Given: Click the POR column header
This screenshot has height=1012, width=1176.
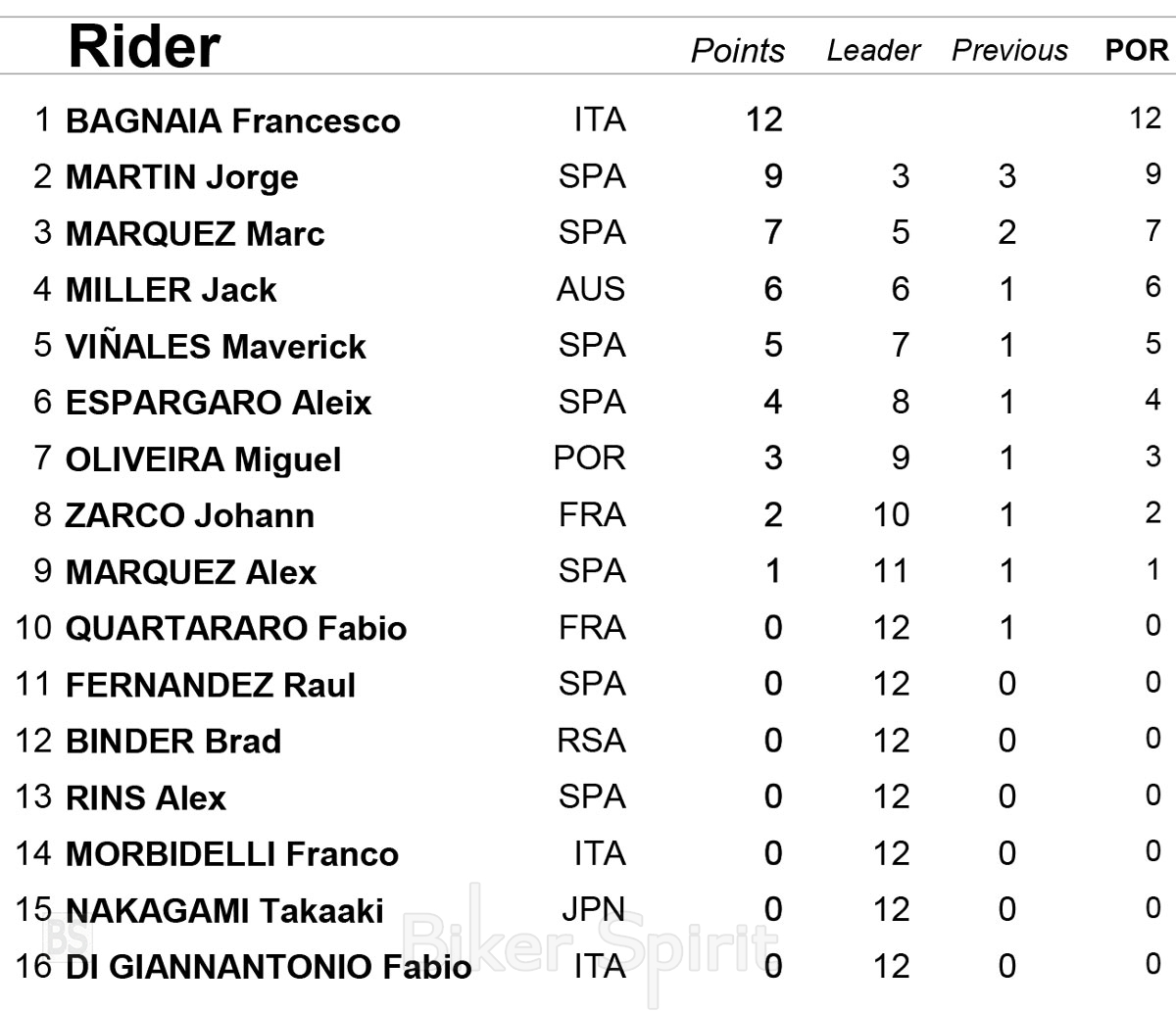Looking at the screenshot, I should coord(1137,51).
